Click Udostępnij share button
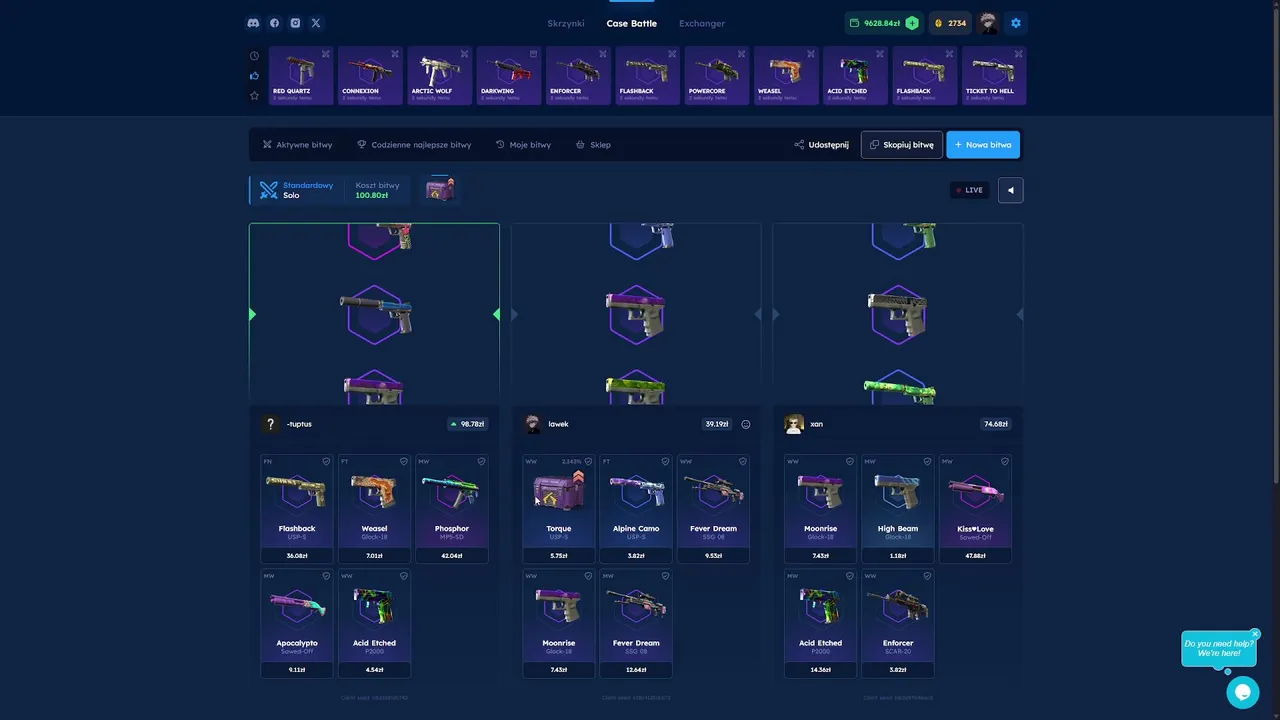 (x=821, y=145)
